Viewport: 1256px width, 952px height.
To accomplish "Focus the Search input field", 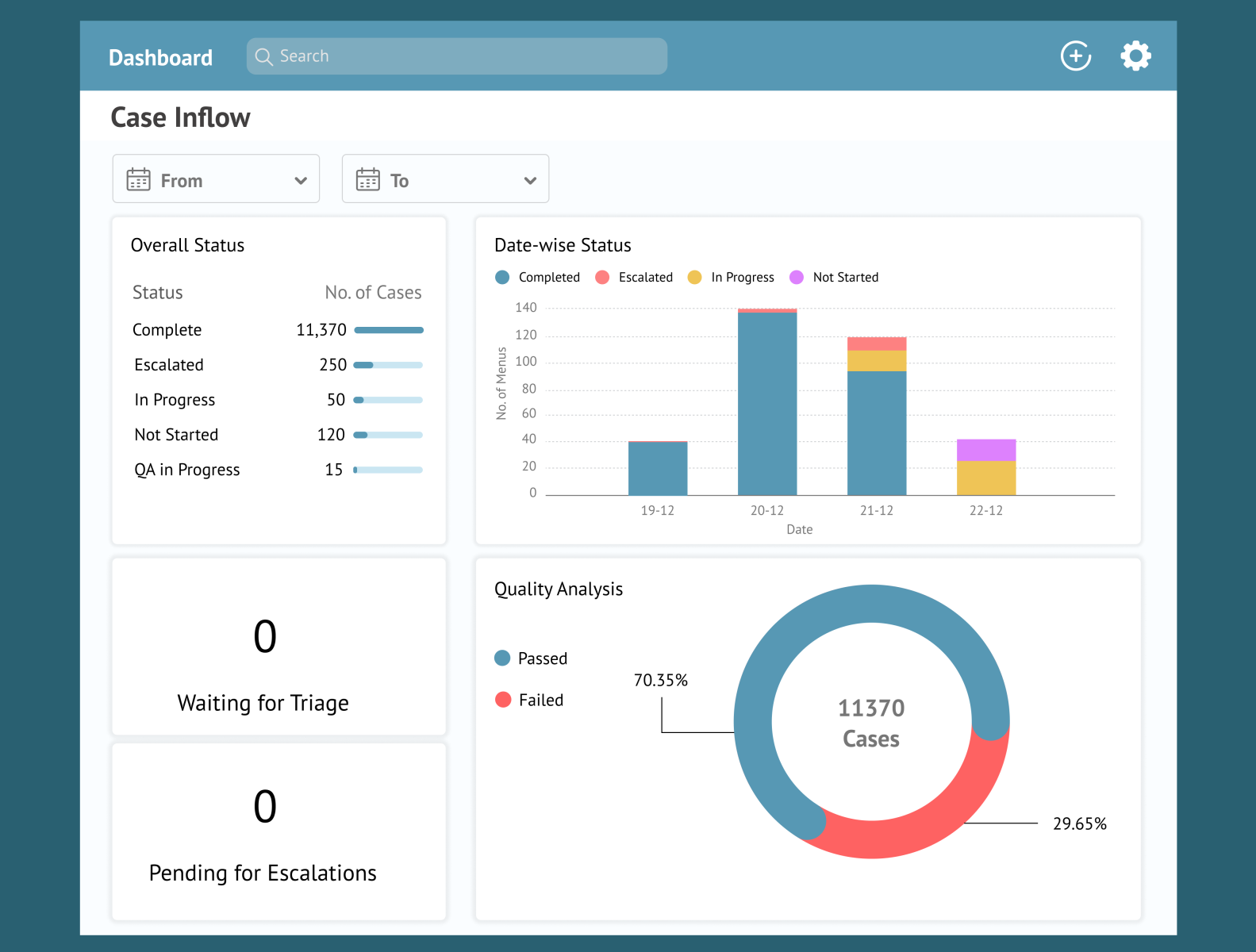I will pyautogui.click(x=457, y=56).
